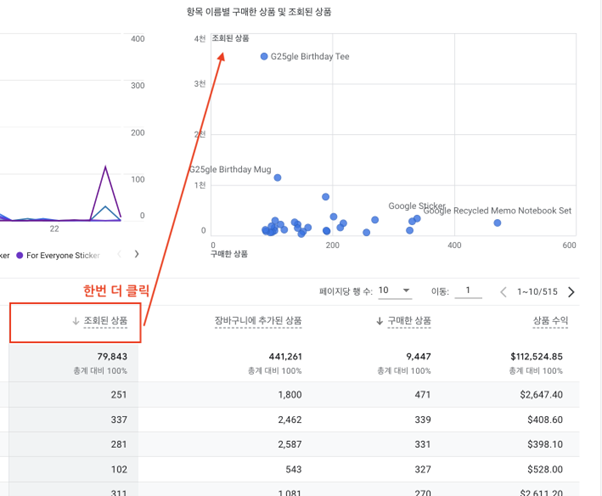Select G25gle Birthday Mug scatter point
The width and height of the screenshot is (602, 496).
(x=278, y=178)
